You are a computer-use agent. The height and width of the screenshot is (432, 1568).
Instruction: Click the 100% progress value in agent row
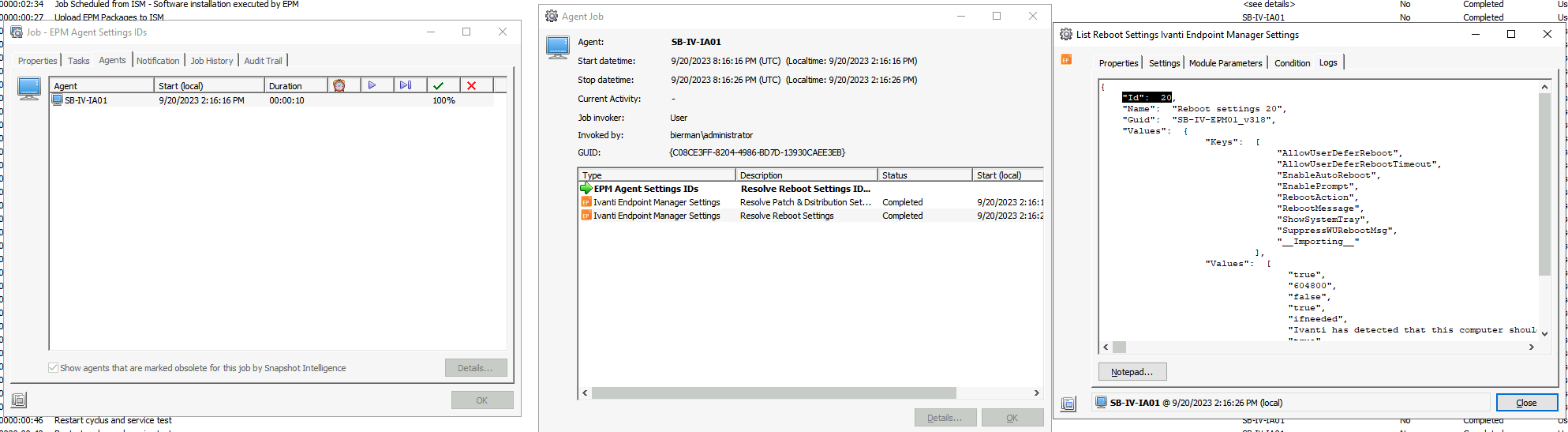[443, 100]
